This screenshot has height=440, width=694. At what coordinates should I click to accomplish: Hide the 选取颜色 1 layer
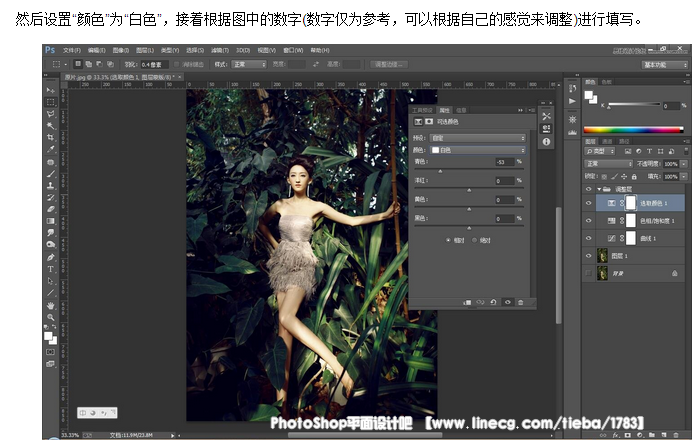(x=588, y=203)
